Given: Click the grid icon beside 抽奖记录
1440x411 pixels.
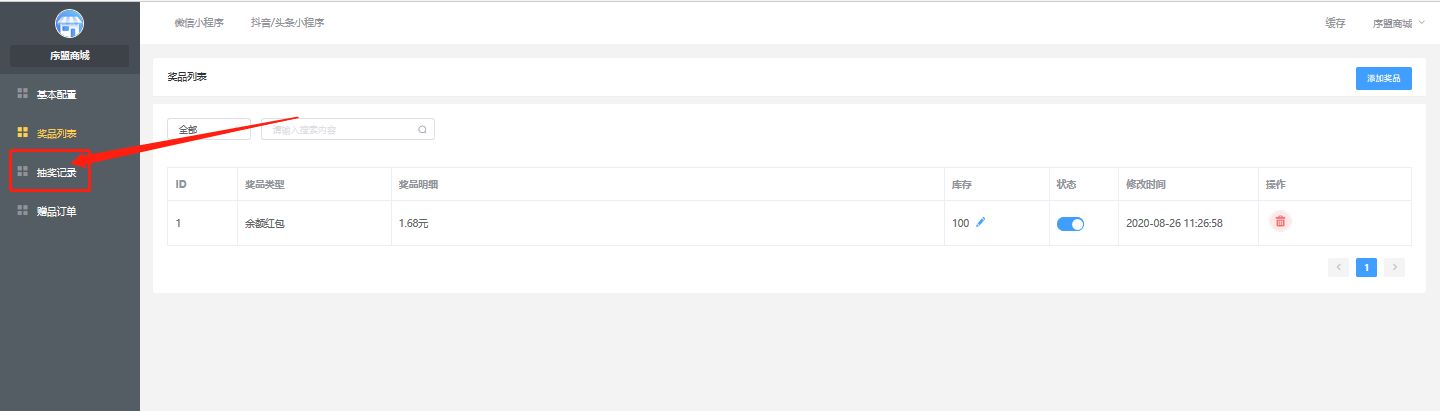Looking at the screenshot, I should (x=22, y=171).
